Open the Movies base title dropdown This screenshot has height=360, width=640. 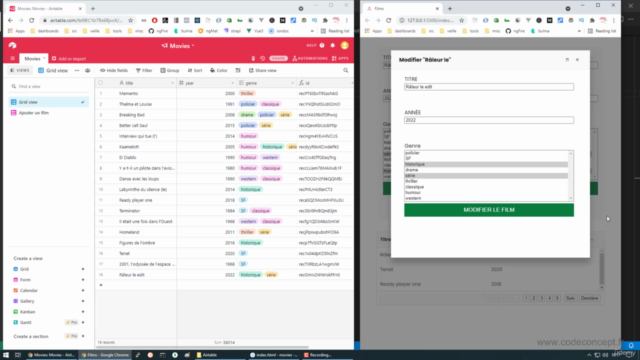coord(193,46)
